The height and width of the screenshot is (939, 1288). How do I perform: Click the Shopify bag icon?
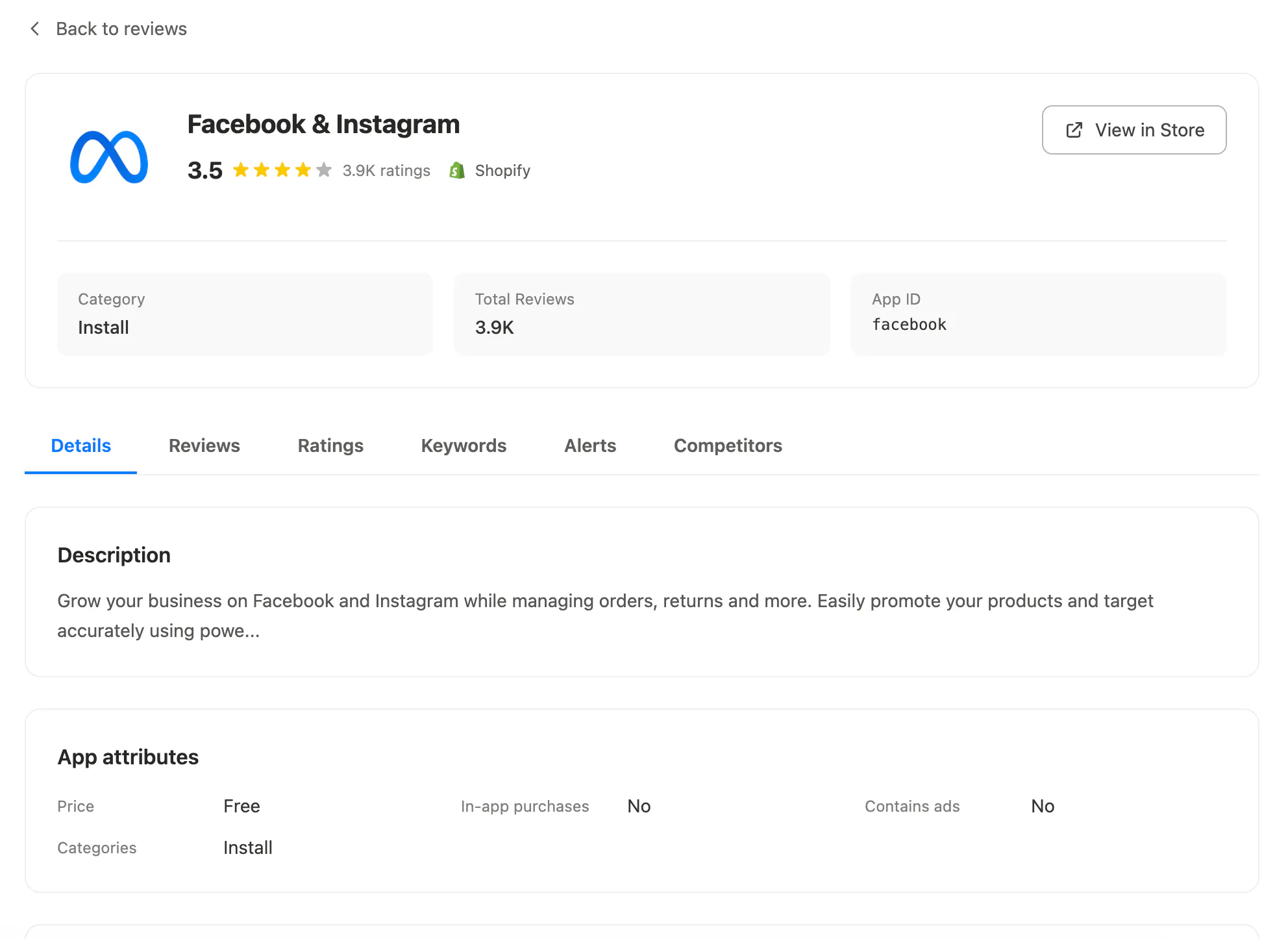pos(457,170)
